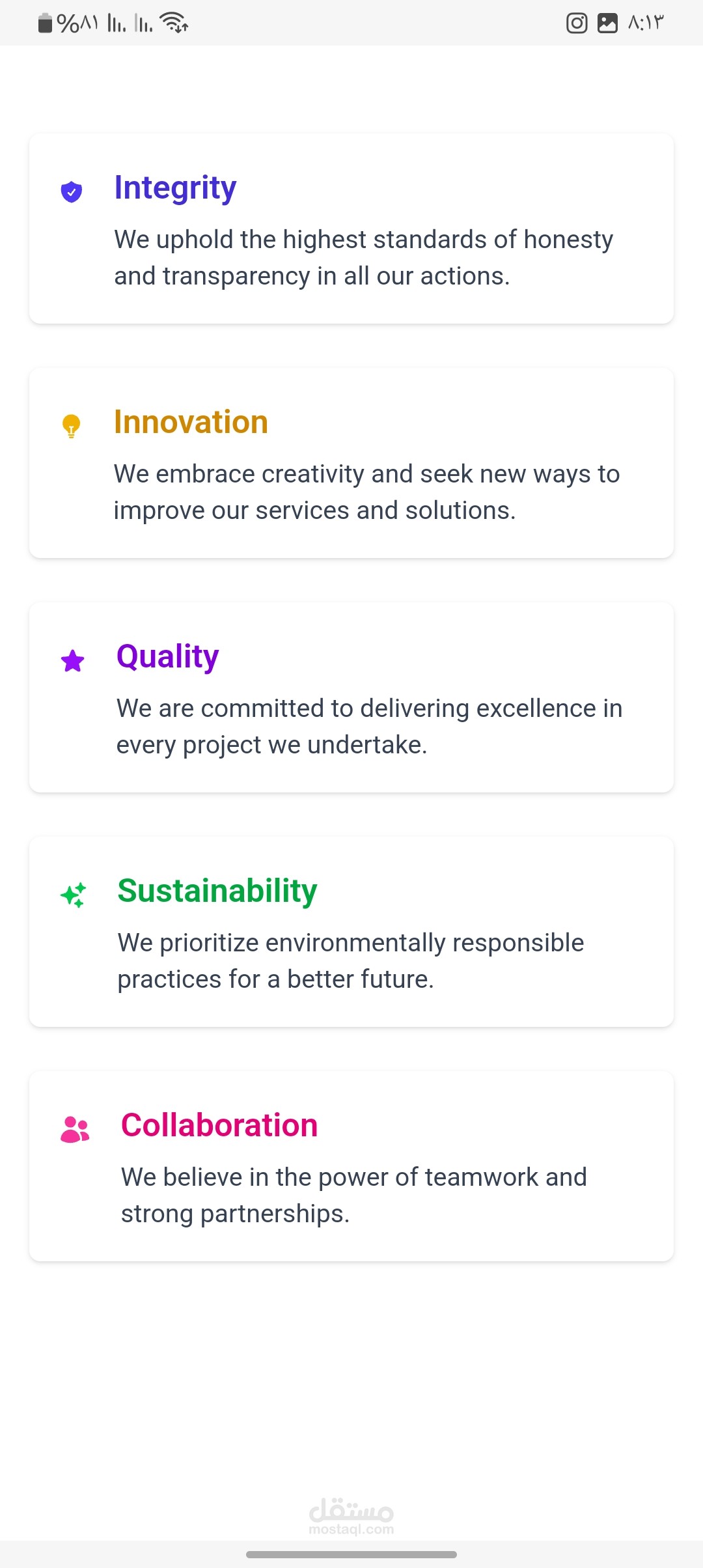The height and width of the screenshot is (1568, 703).
Task: Tap the mostaql.com watermark logo
Action: (351, 1516)
